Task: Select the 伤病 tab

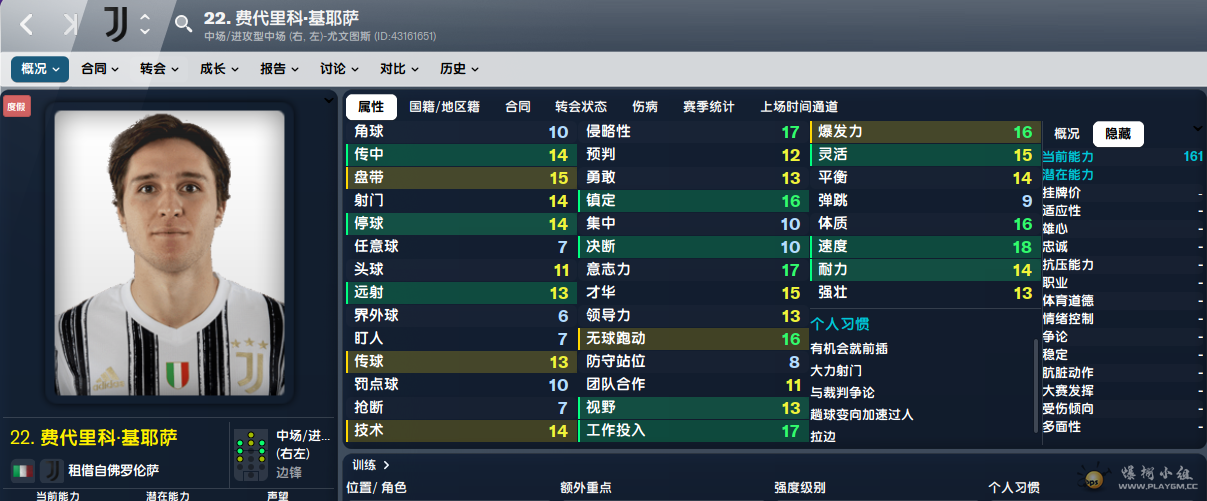Action: (645, 107)
